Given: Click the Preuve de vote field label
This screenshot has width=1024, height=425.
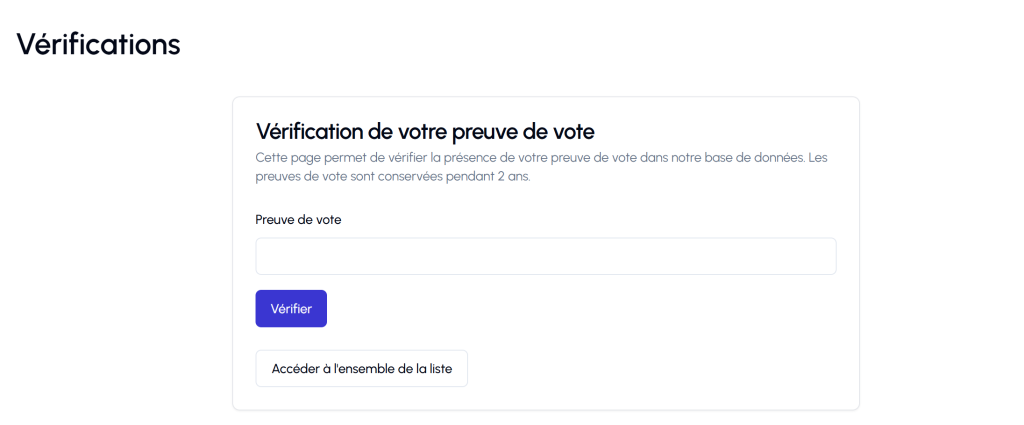Looking at the screenshot, I should pyautogui.click(x=298, y=220).
